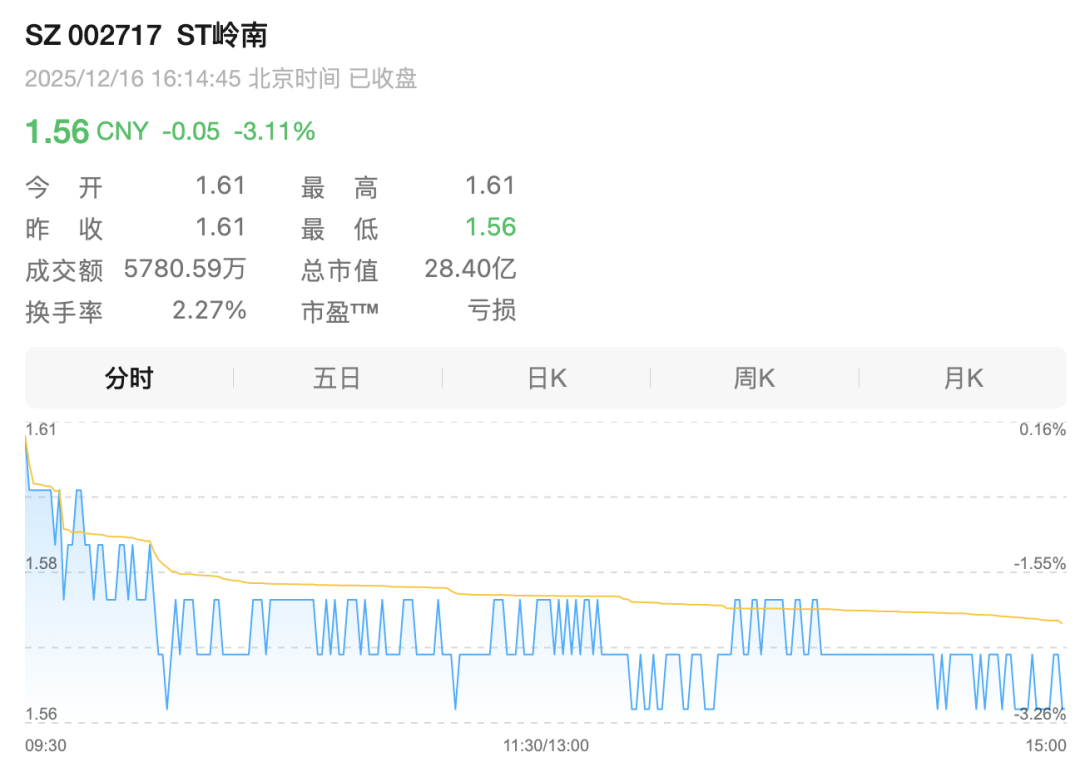Click the 今开 opening price label
Viewport: 1080px width, 767px height.
pyautogui.click(x=64, y=187)
